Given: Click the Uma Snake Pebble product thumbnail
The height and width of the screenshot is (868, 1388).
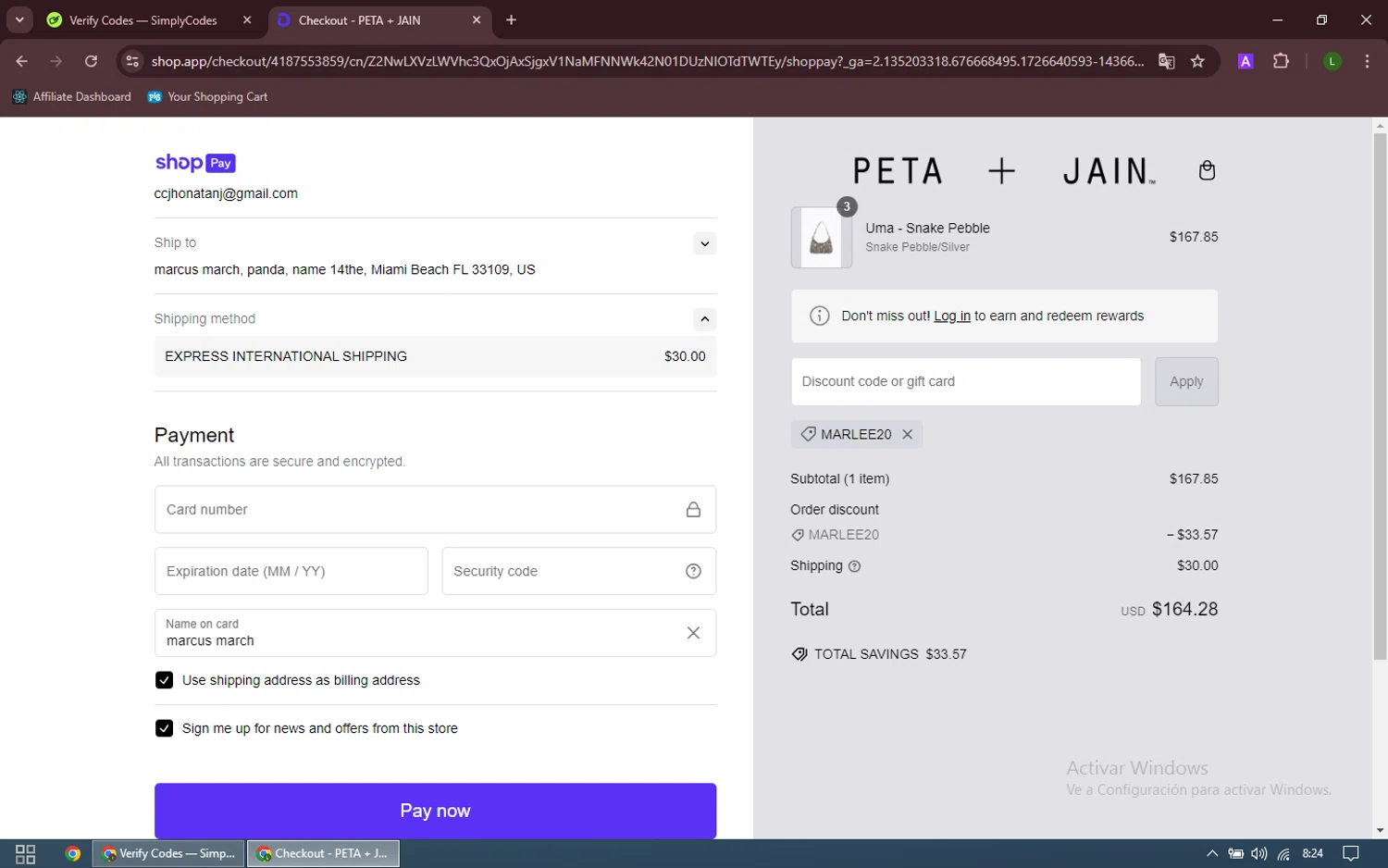Looking at the screenshot, I should [821, 238].
